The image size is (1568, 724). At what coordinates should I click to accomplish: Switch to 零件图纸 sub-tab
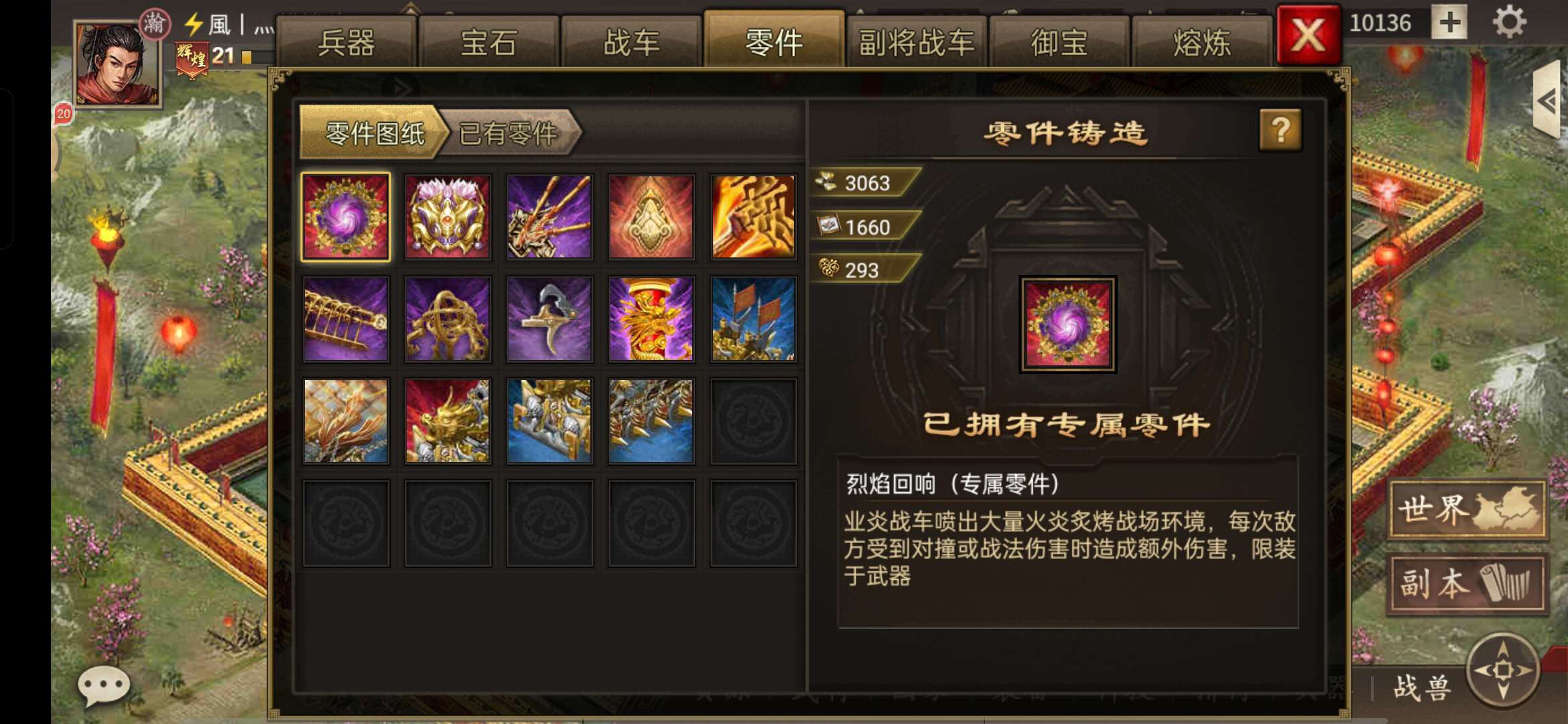coord(374,133)
